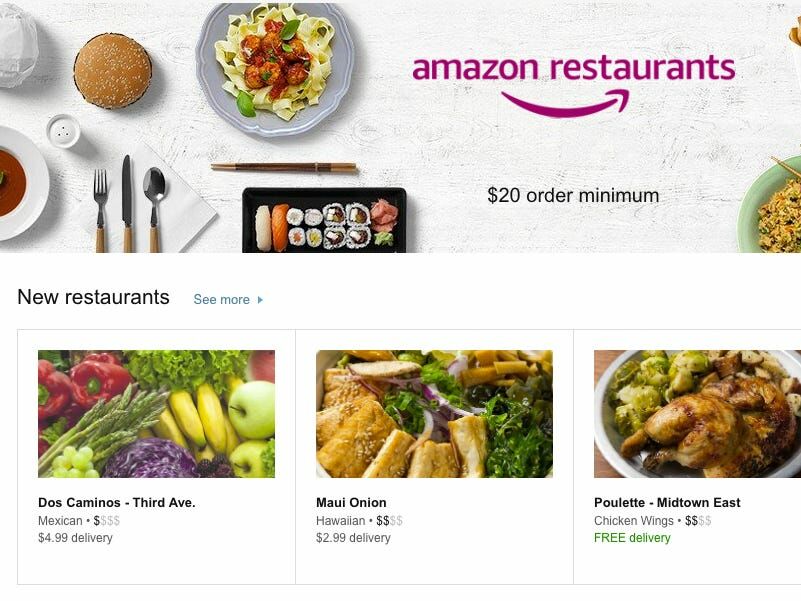The height and width of the screenshot is (601, 801).
Task: Open the See more link
Action: 228,299
